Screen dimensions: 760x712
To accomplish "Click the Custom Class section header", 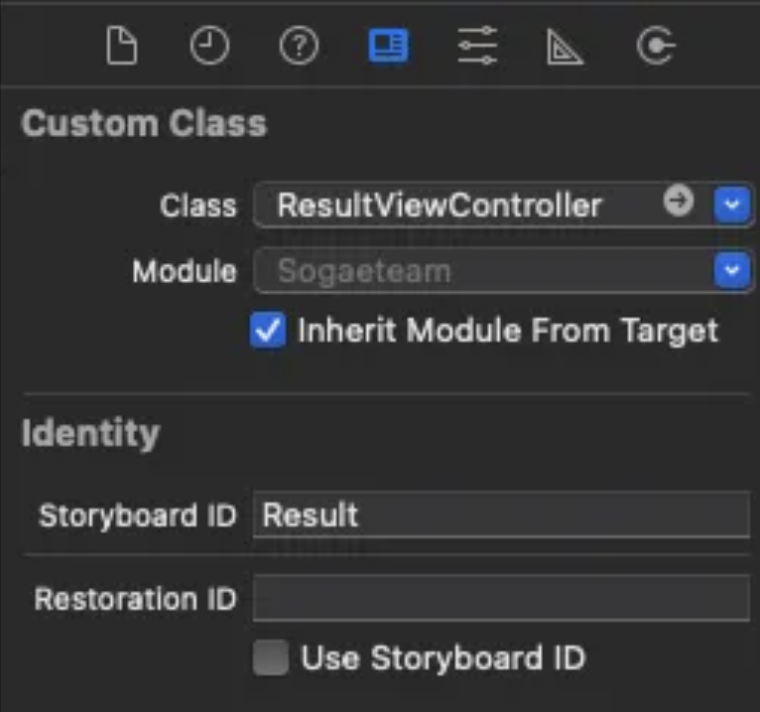I will 144,123.
